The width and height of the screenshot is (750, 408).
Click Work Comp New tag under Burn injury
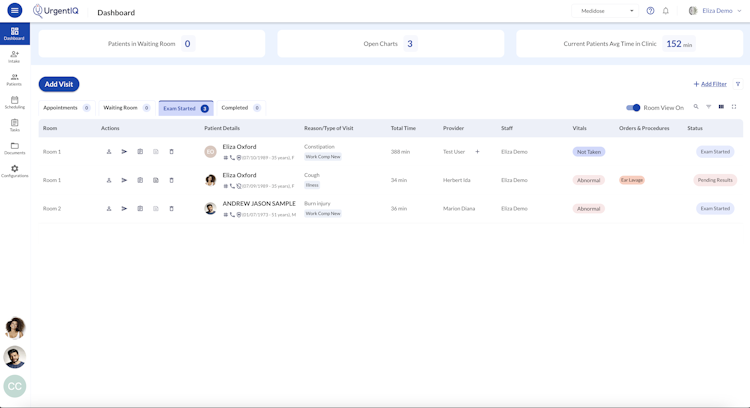[323, 214]
